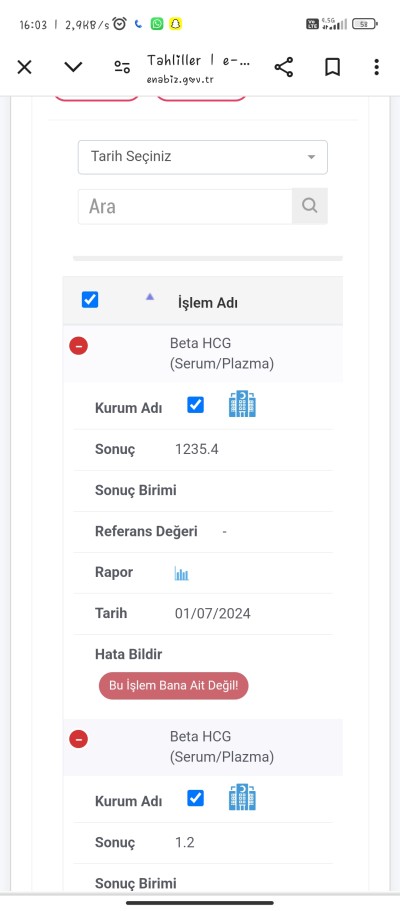Open the three-dot browser menu

point(376,67)
